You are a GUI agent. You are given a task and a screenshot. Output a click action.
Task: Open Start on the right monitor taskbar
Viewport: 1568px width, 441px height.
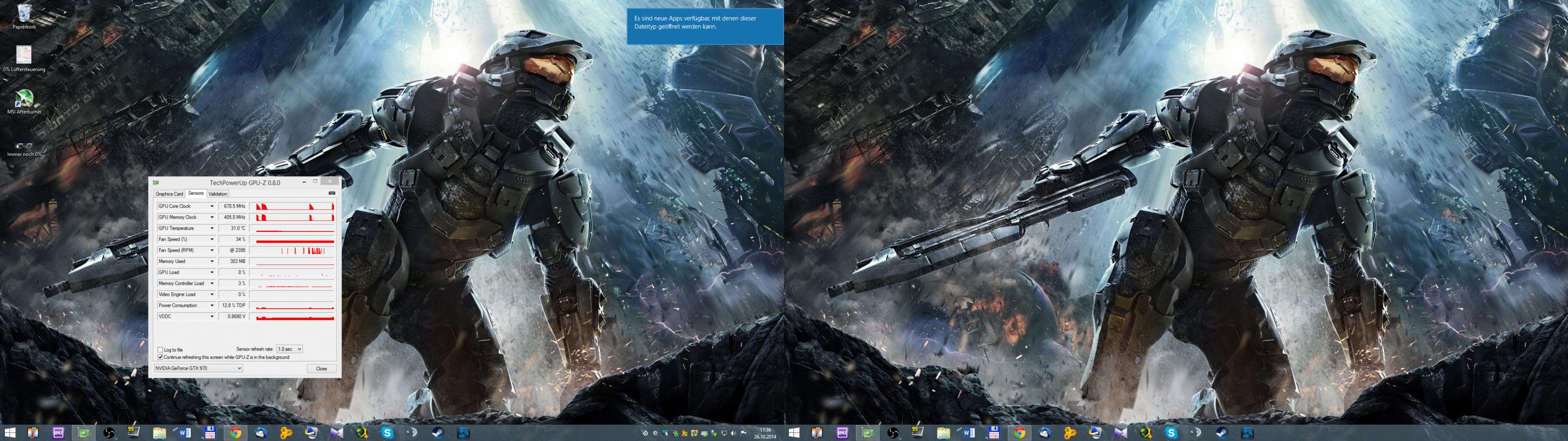point(794,433)
